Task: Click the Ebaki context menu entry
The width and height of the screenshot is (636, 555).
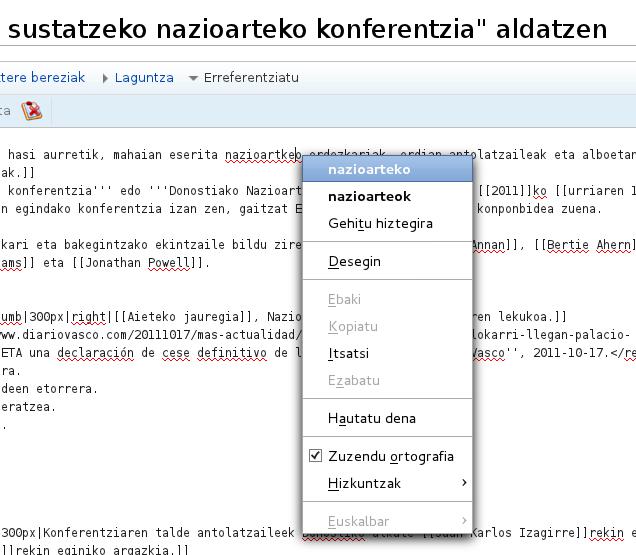Action: tap(344, 299)
